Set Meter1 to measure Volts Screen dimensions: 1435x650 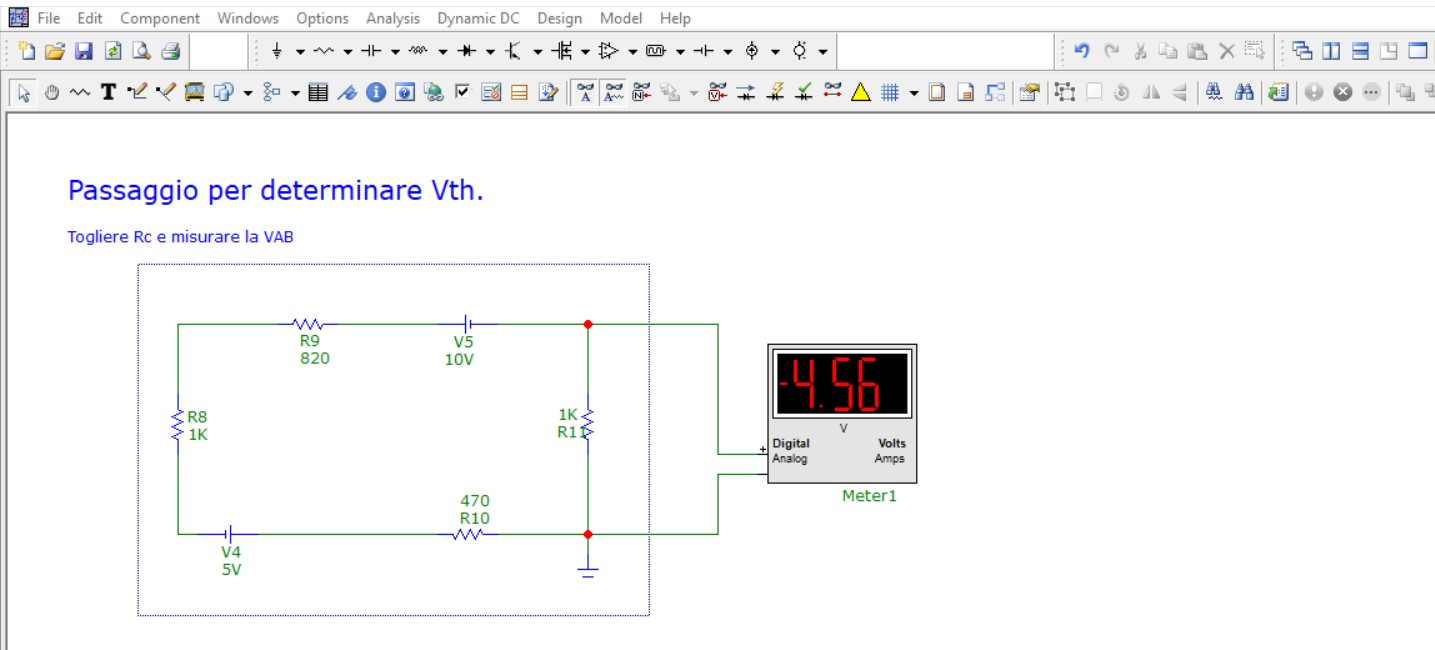[x=891, y=443]
